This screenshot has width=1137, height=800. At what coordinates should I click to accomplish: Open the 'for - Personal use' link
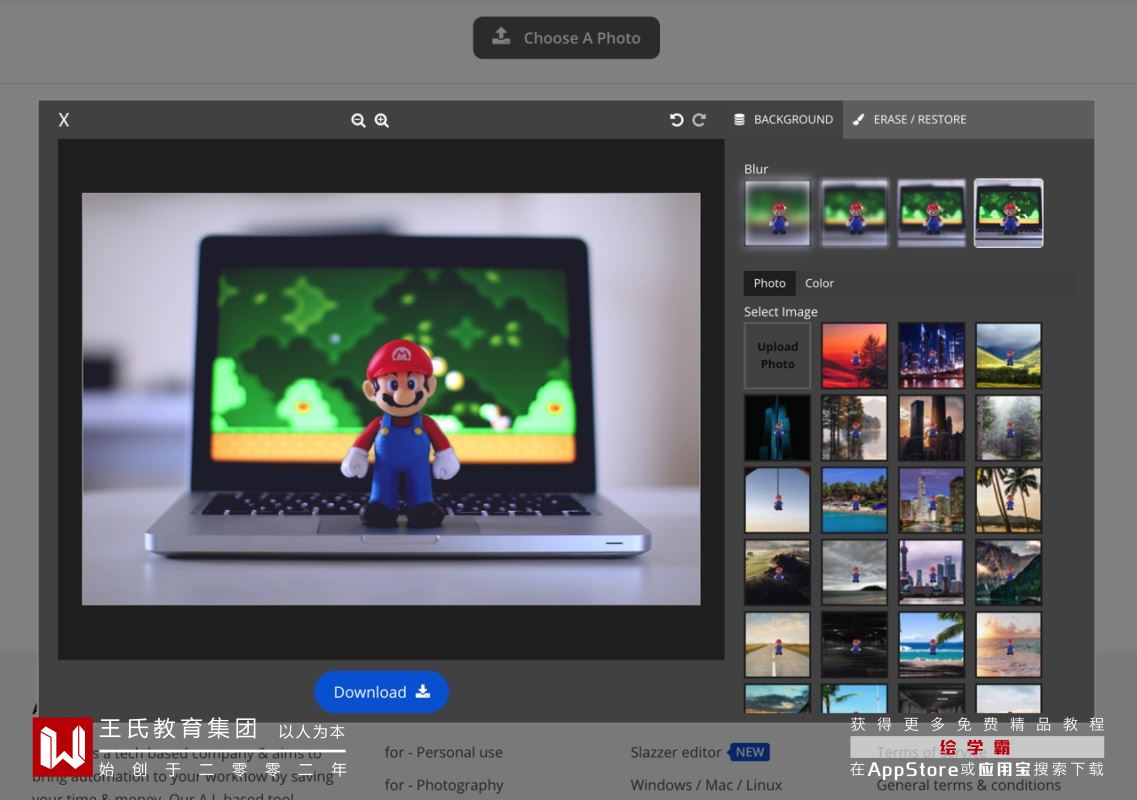[x=444, y=752]
